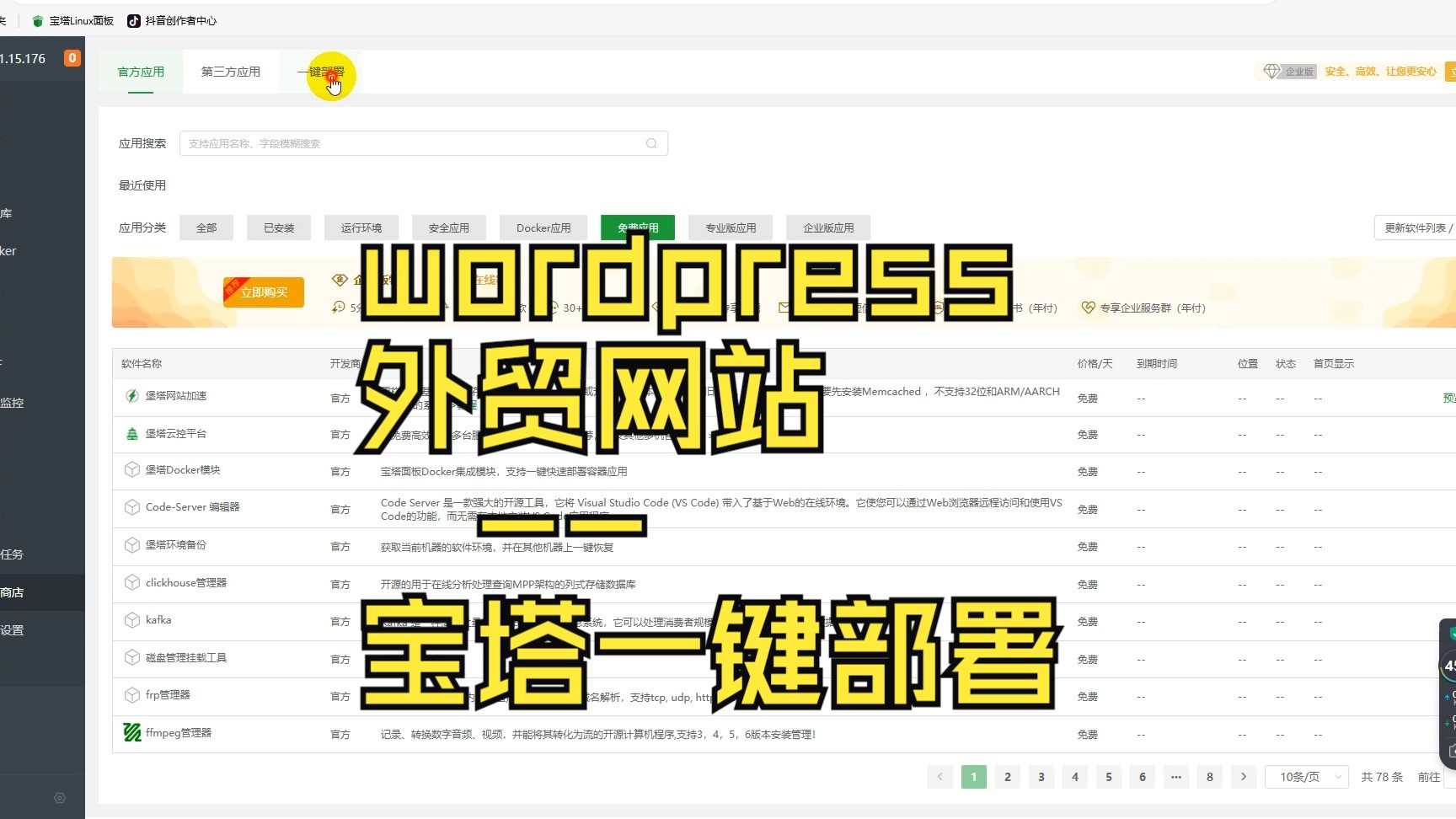Click the search magnifier icon
The image size is (1456, 819).
coord(651,143)
